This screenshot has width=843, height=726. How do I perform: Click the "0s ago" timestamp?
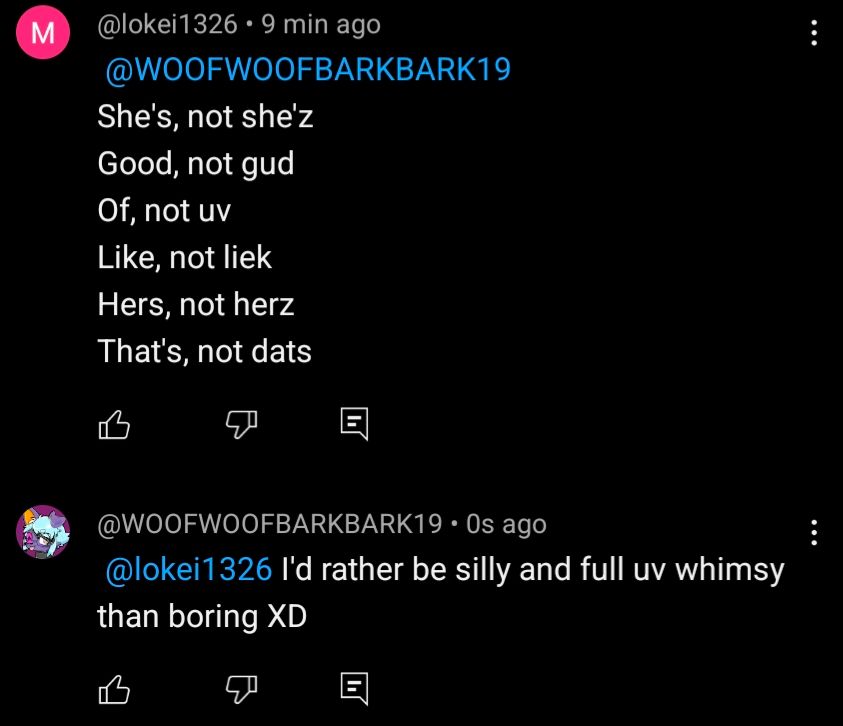pyautogui.click(x=506, y=523)
